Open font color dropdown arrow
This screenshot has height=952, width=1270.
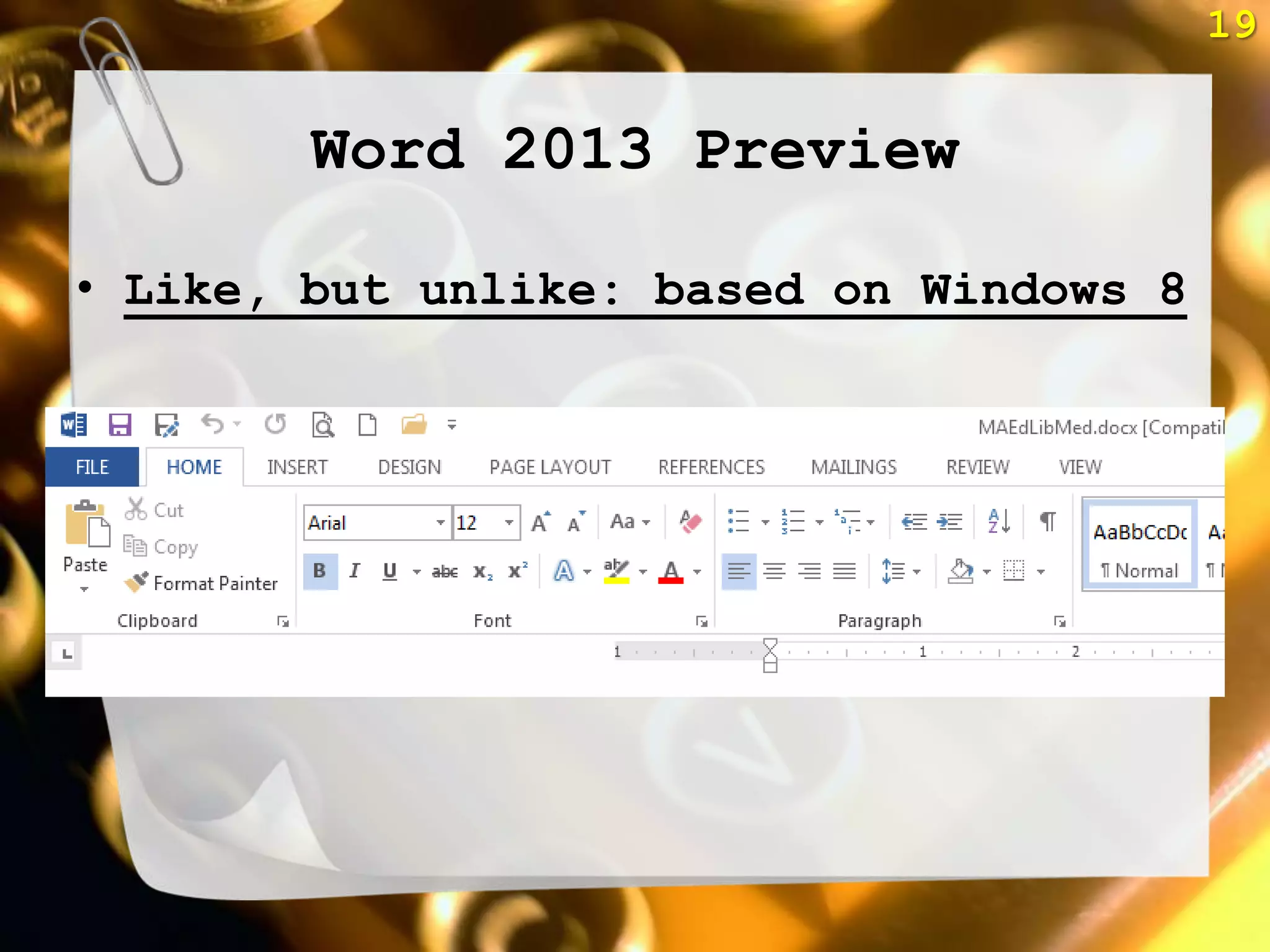coord(697,571)
